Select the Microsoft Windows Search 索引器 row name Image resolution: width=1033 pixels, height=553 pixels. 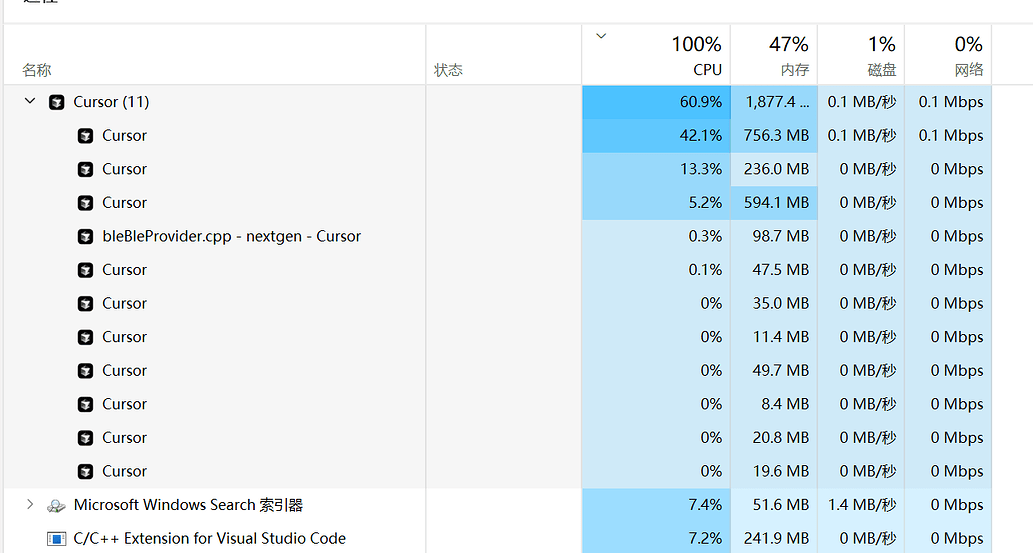[x=188, y=505]
